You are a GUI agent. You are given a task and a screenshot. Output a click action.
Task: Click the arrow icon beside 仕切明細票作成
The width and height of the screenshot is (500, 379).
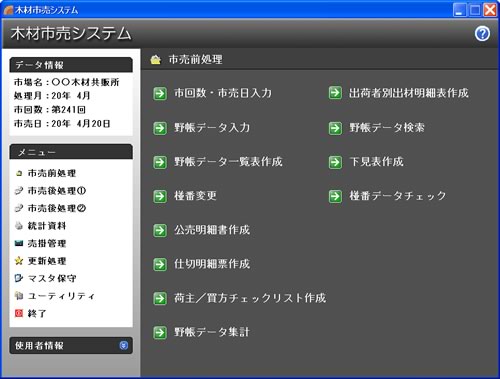pos(160,265)
